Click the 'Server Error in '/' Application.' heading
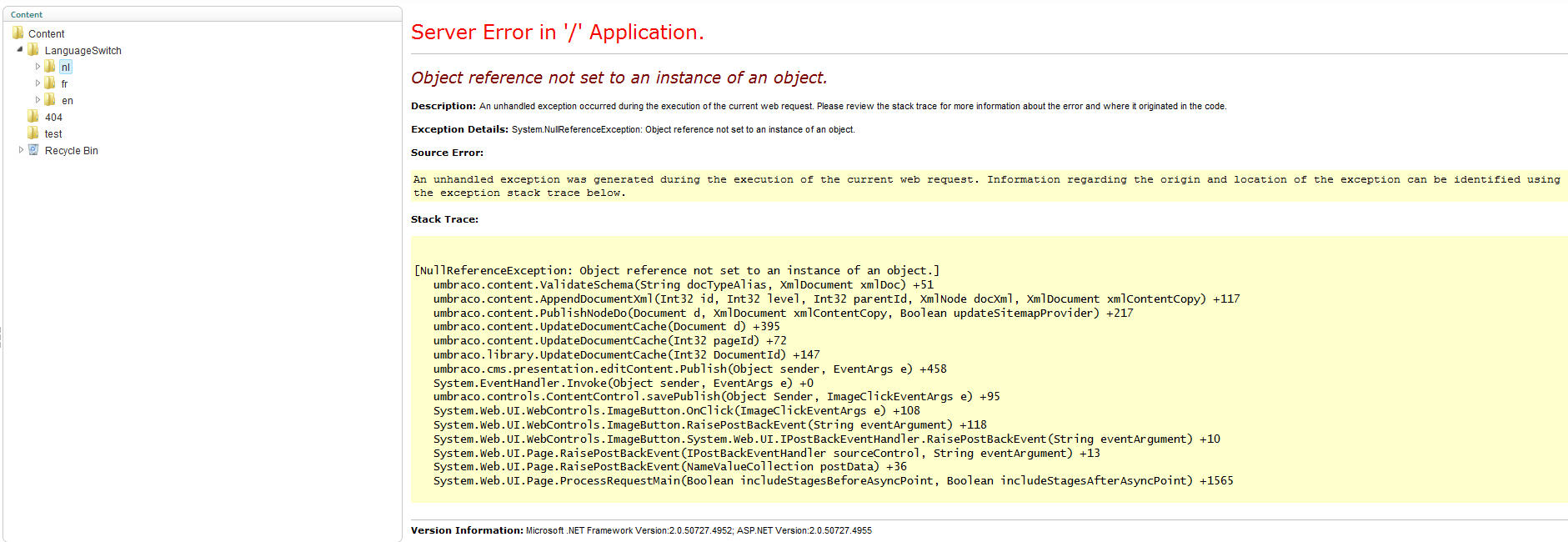This screenshot has height=542, width=1568. click(x=557, y=33)
